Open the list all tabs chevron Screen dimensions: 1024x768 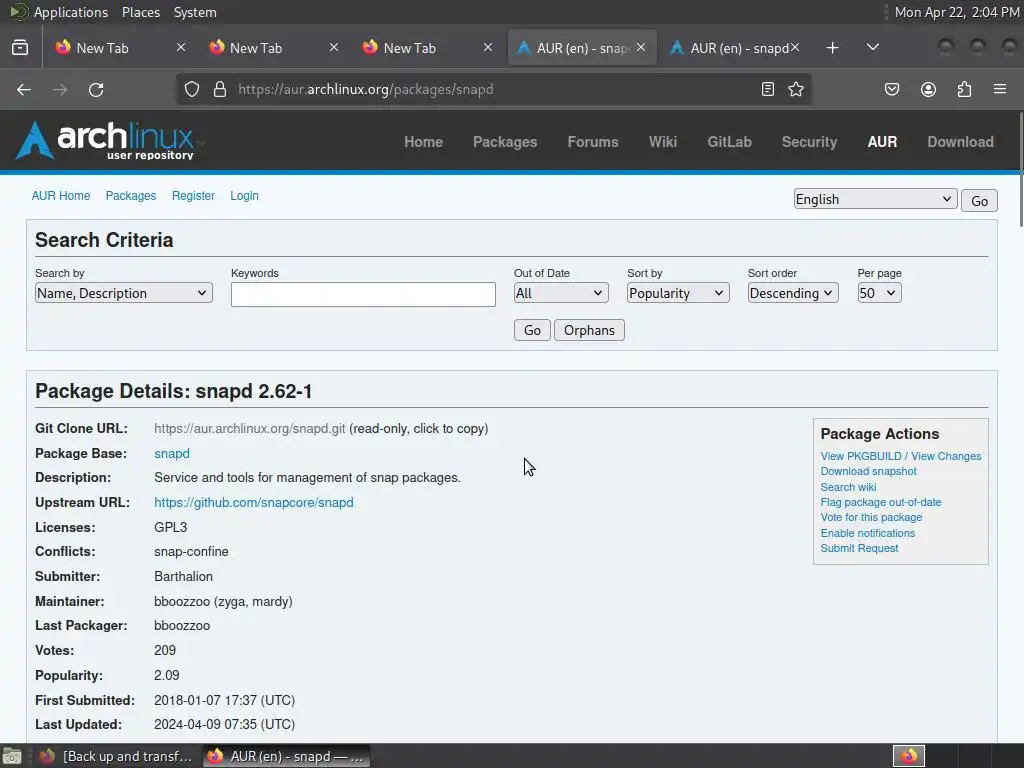[x=872, y=48]
